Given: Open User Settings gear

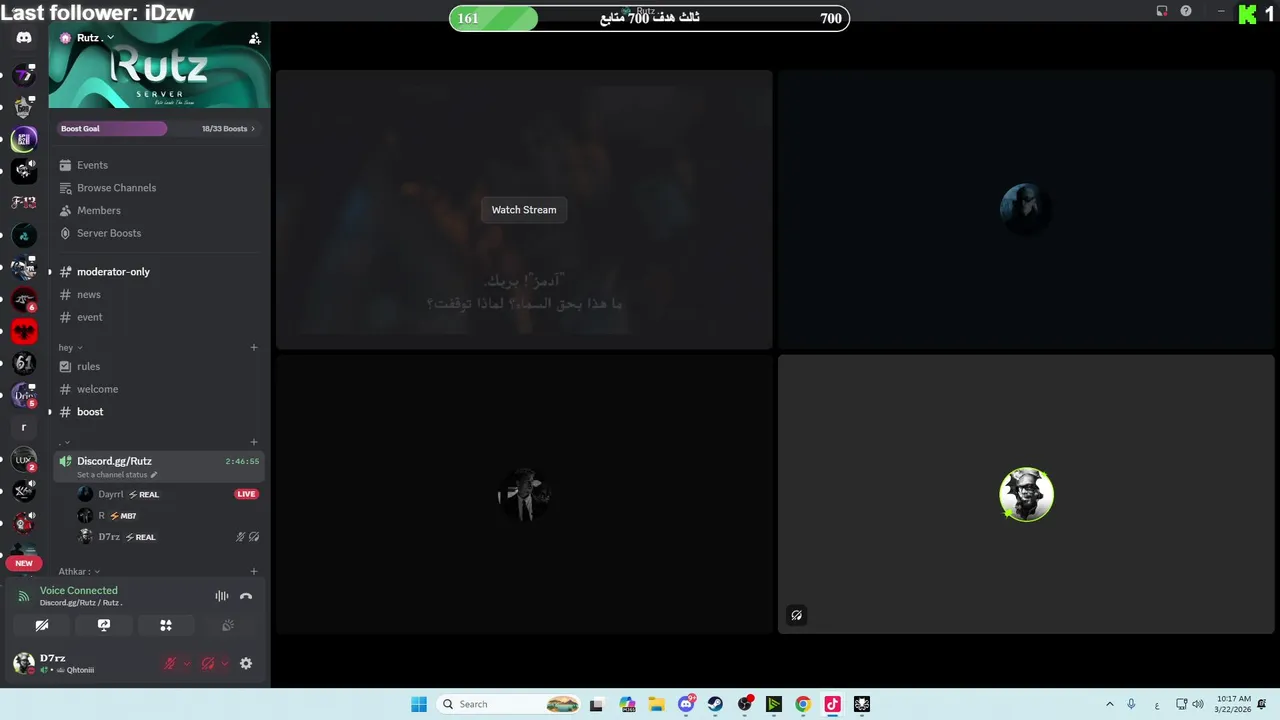Looking at the screenshot, I should 246,663.
